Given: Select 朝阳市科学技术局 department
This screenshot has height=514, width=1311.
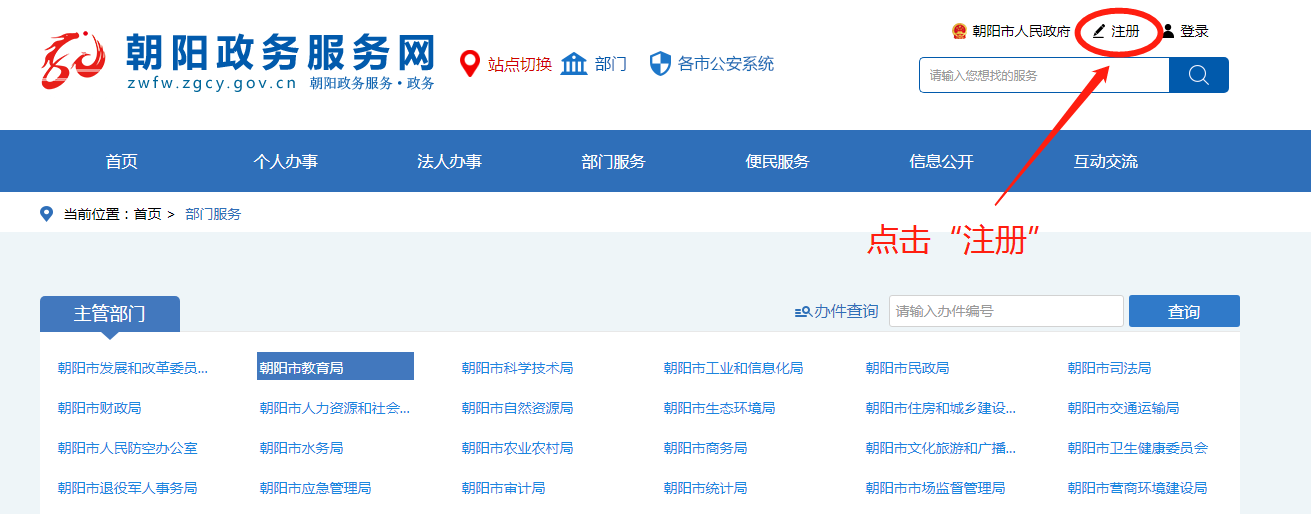Looking at the screenshot, I should coord(517,368).
